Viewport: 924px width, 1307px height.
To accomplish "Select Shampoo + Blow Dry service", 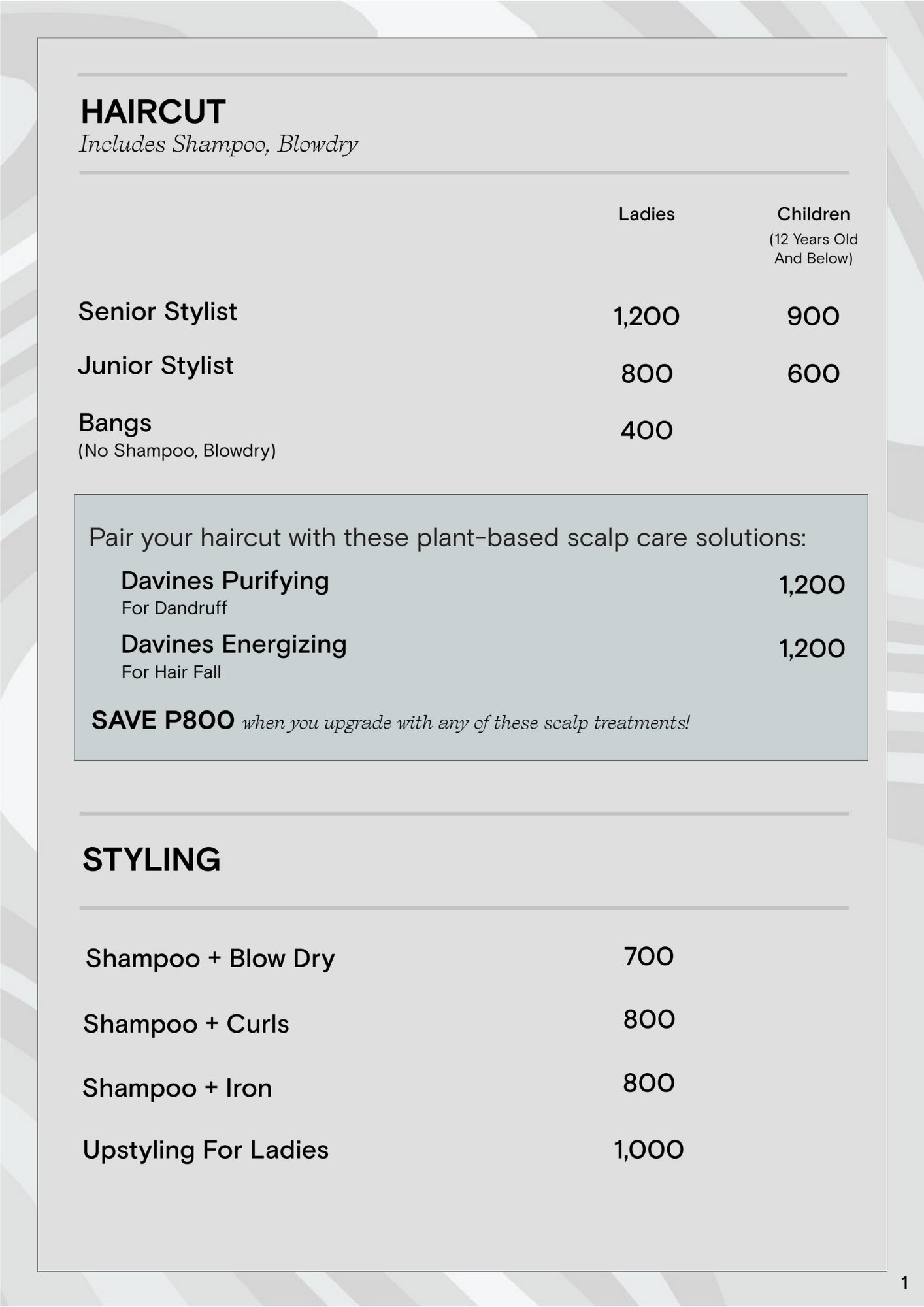I will [x=210, y=959].
